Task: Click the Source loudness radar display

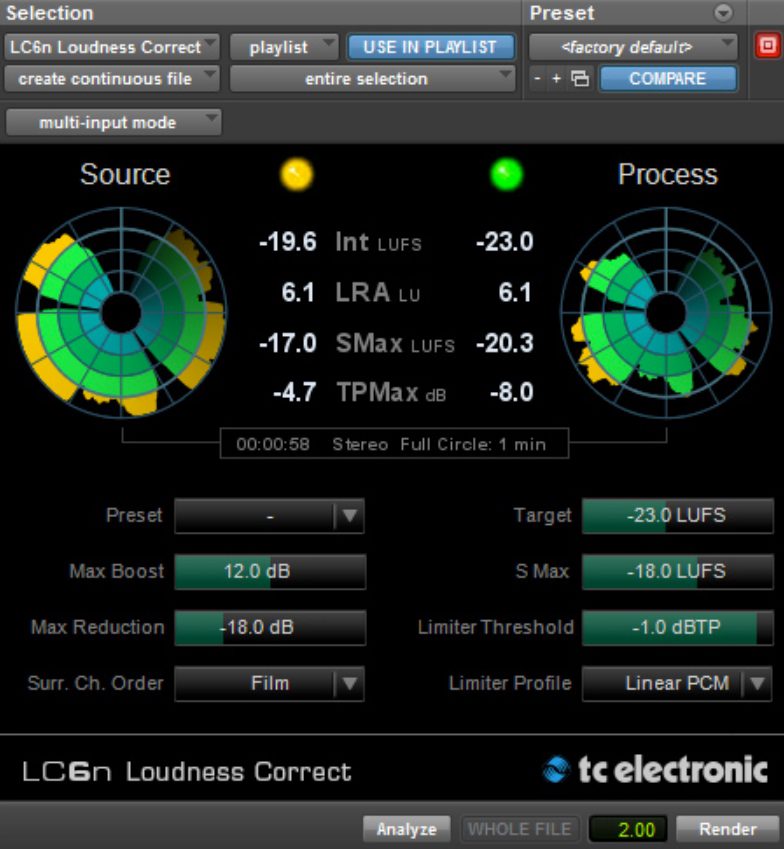Action: click(x=120, y=312)
